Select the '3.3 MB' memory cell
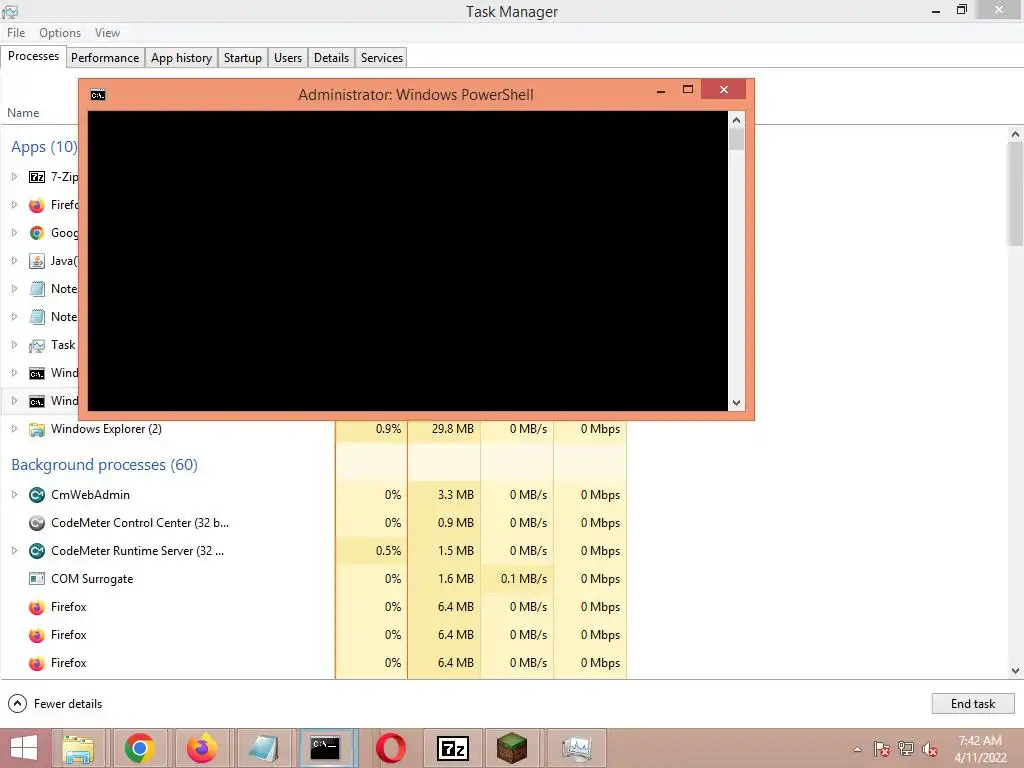The width and height of the screenshot is (1024, 768). click(445, 495)
